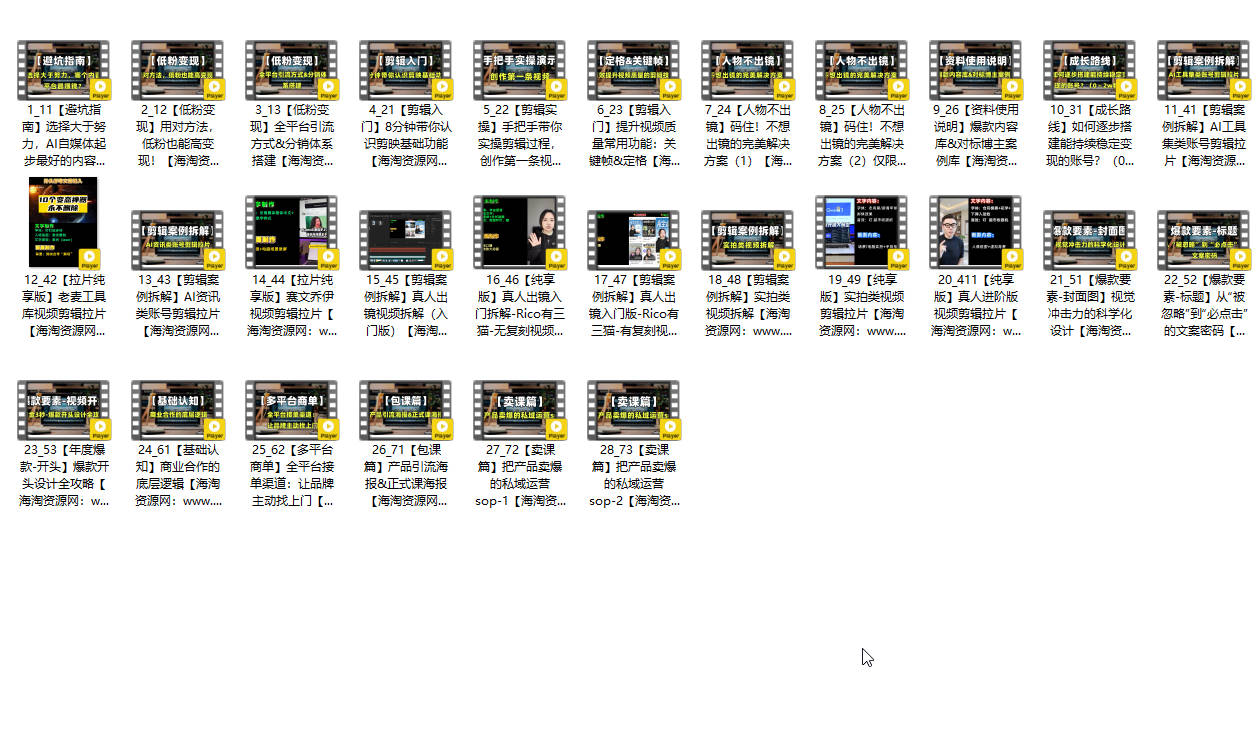Viewport: 1260px width, 744px height.
Task: Select the video icon for 17_47【剪辑案例拆解】
Action: pos(634,240)
